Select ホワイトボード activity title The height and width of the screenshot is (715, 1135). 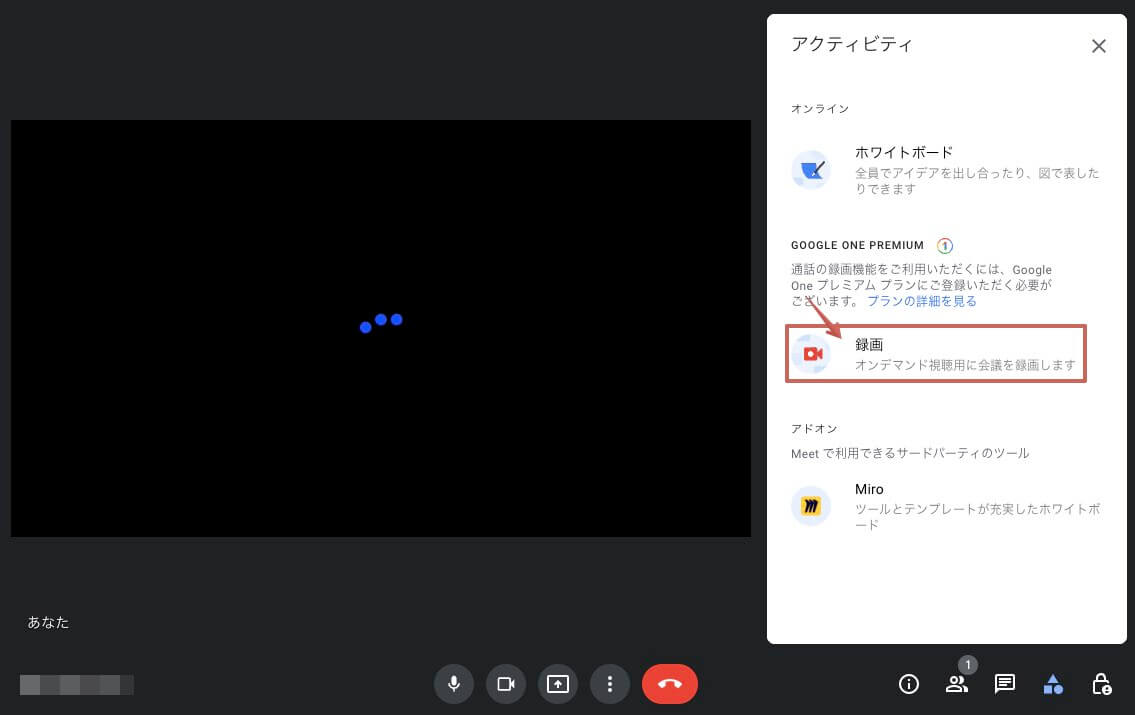click(x=903, y=153)
